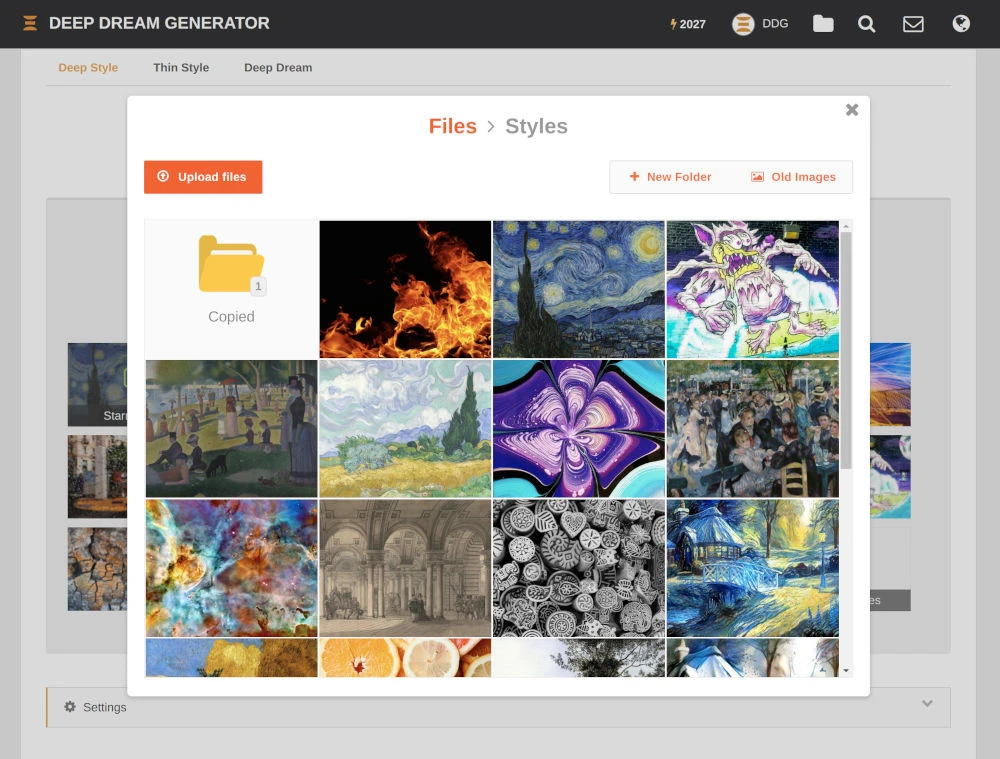Create a New Folder
1000x759 pixels.
670,177
